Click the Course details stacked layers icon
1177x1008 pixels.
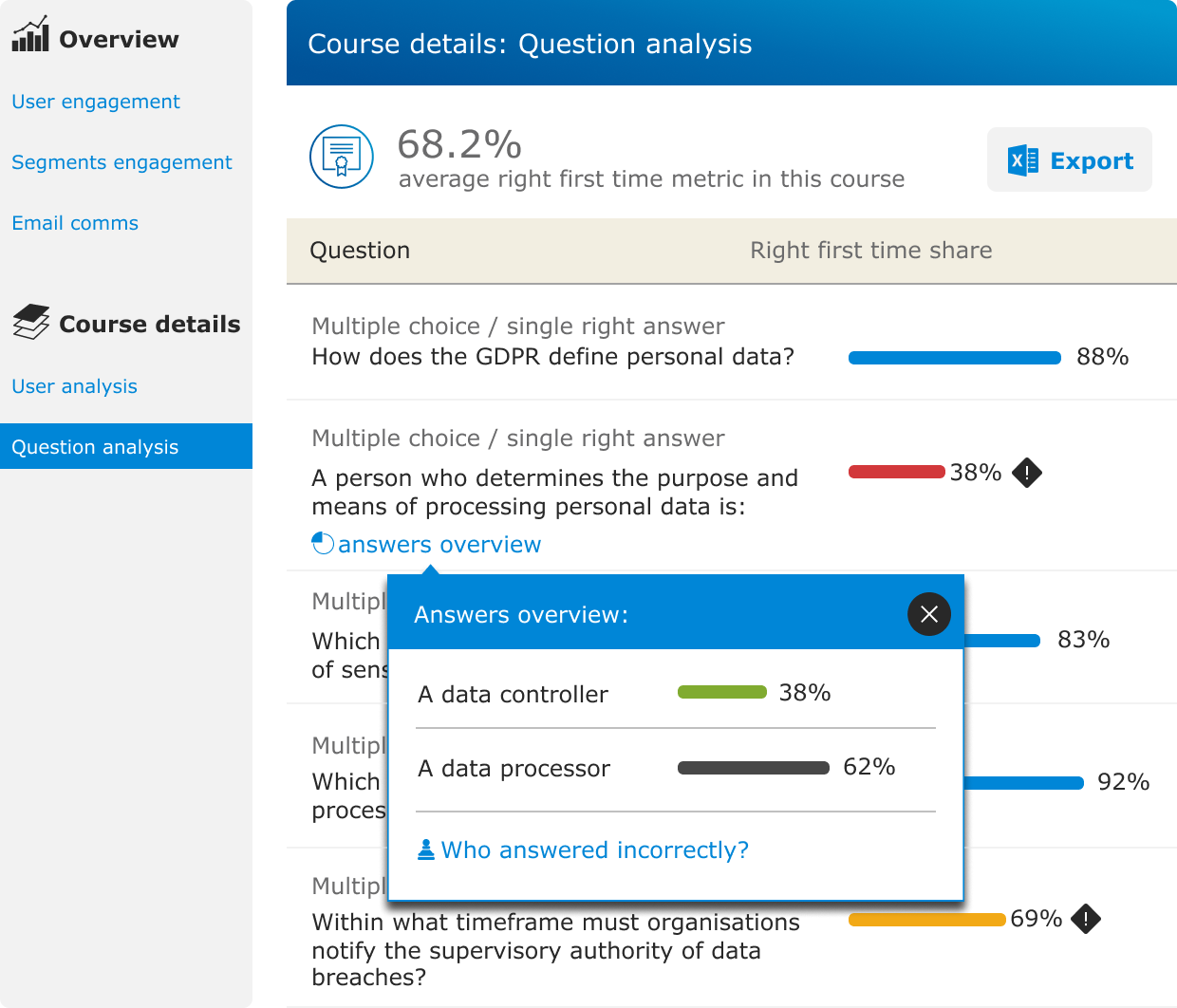click(x=31, y=322)
